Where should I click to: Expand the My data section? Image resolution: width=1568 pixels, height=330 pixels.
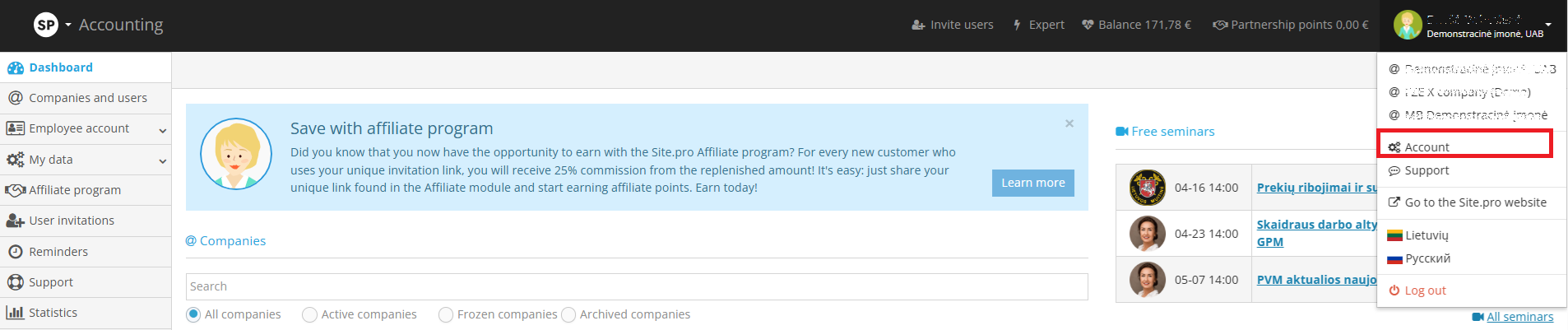[x=162, y=160]
